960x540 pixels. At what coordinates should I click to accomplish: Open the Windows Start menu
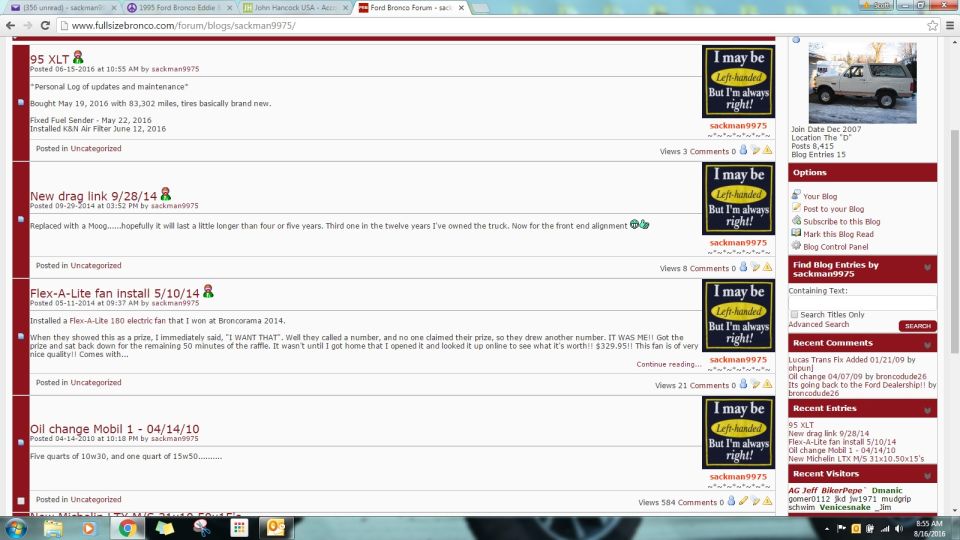(15, 528)
